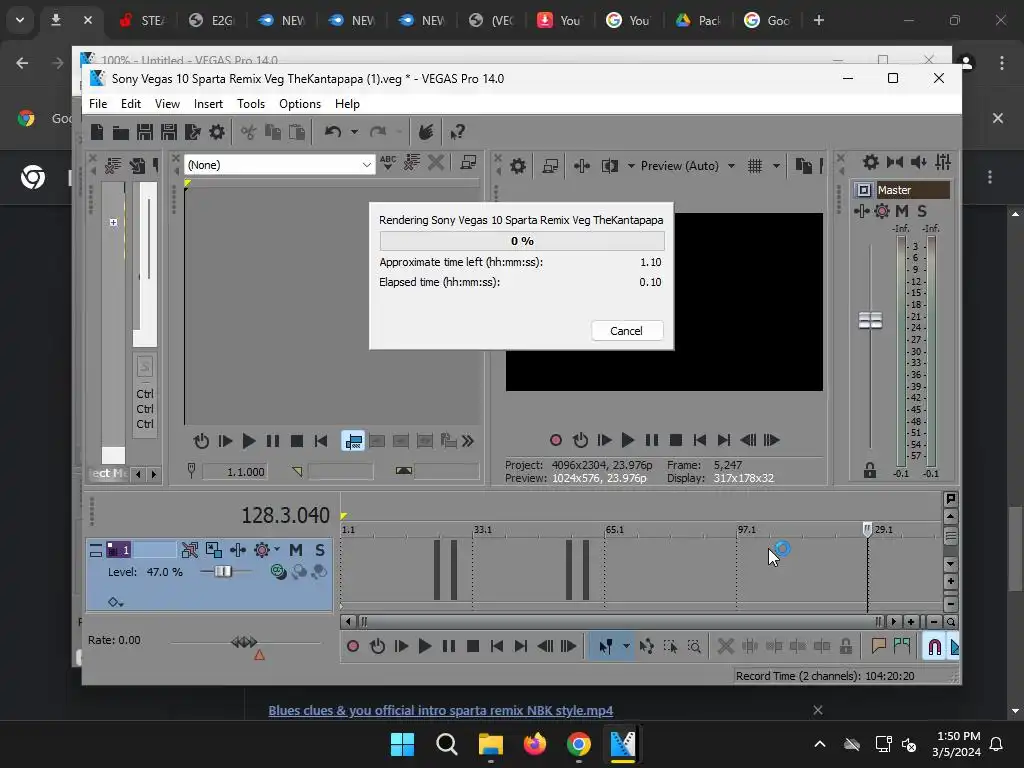Click the dim output speaker icon
The image size is (1024, 768).
[919, 162]
